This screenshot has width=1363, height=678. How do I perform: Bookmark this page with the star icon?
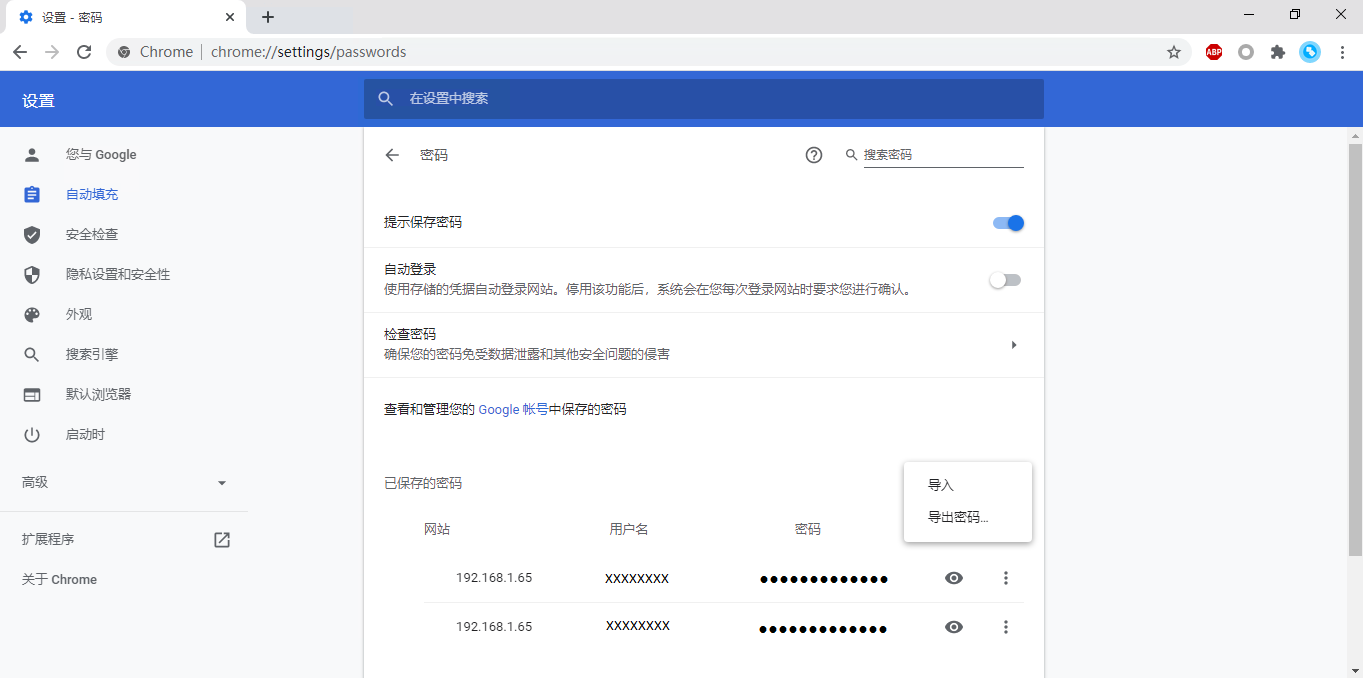point(1174,52)
